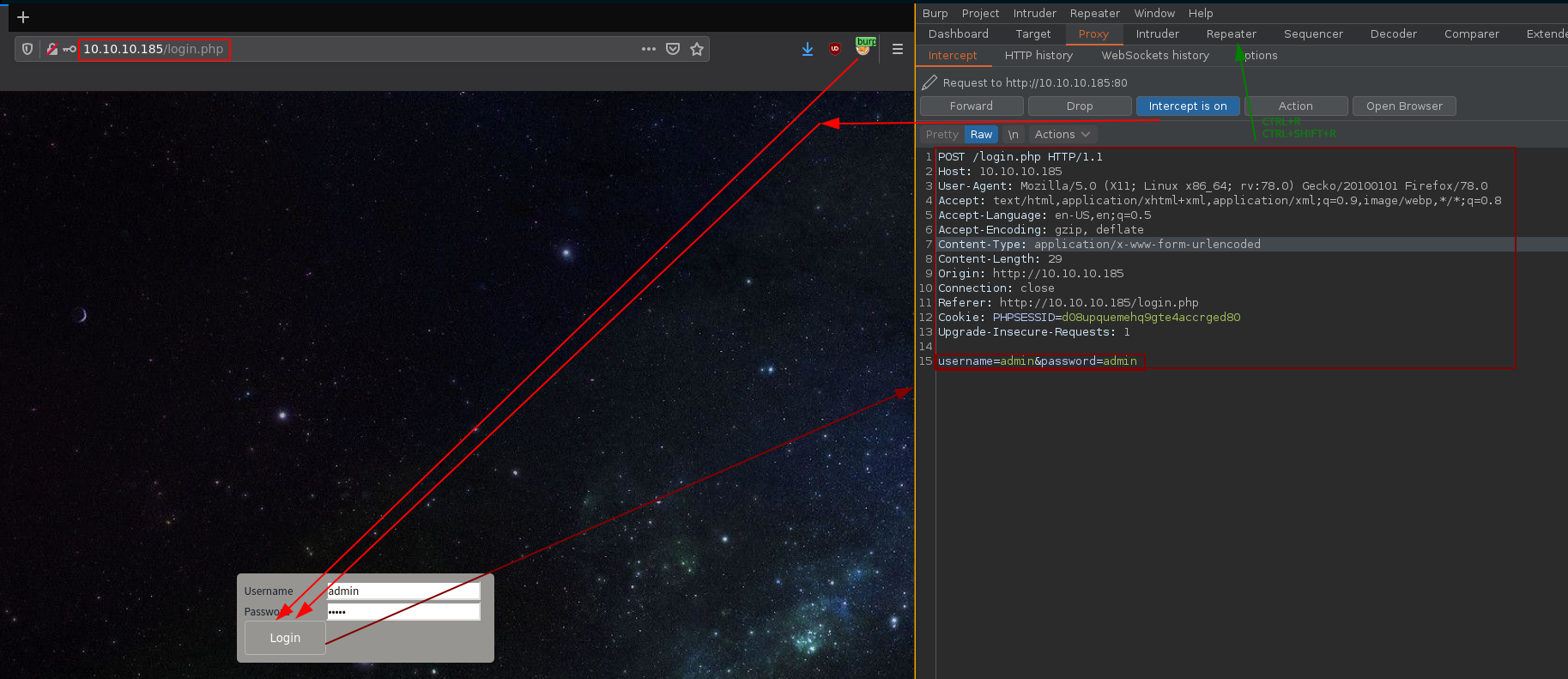The width and height of the screenshot is (1568, 679).
Task: Open the Intruder menu in menu bar
Action: (1034, 13)
